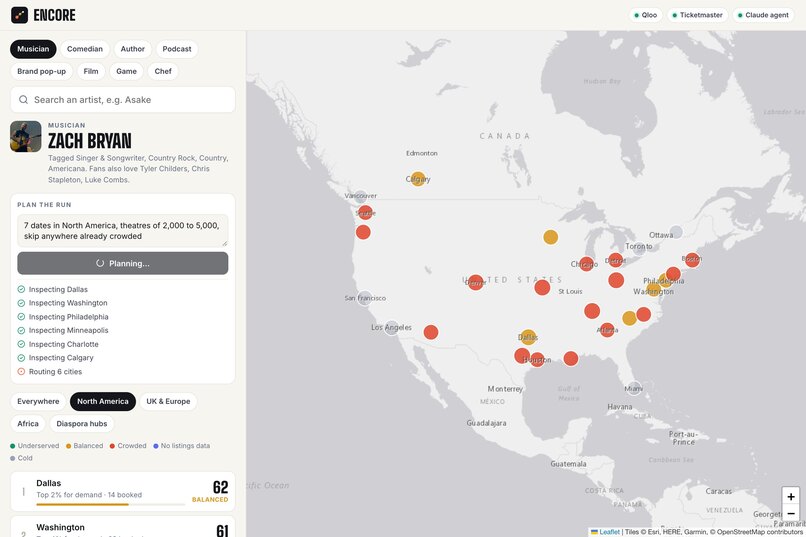Click the Encore logo icon

[20, 15]
